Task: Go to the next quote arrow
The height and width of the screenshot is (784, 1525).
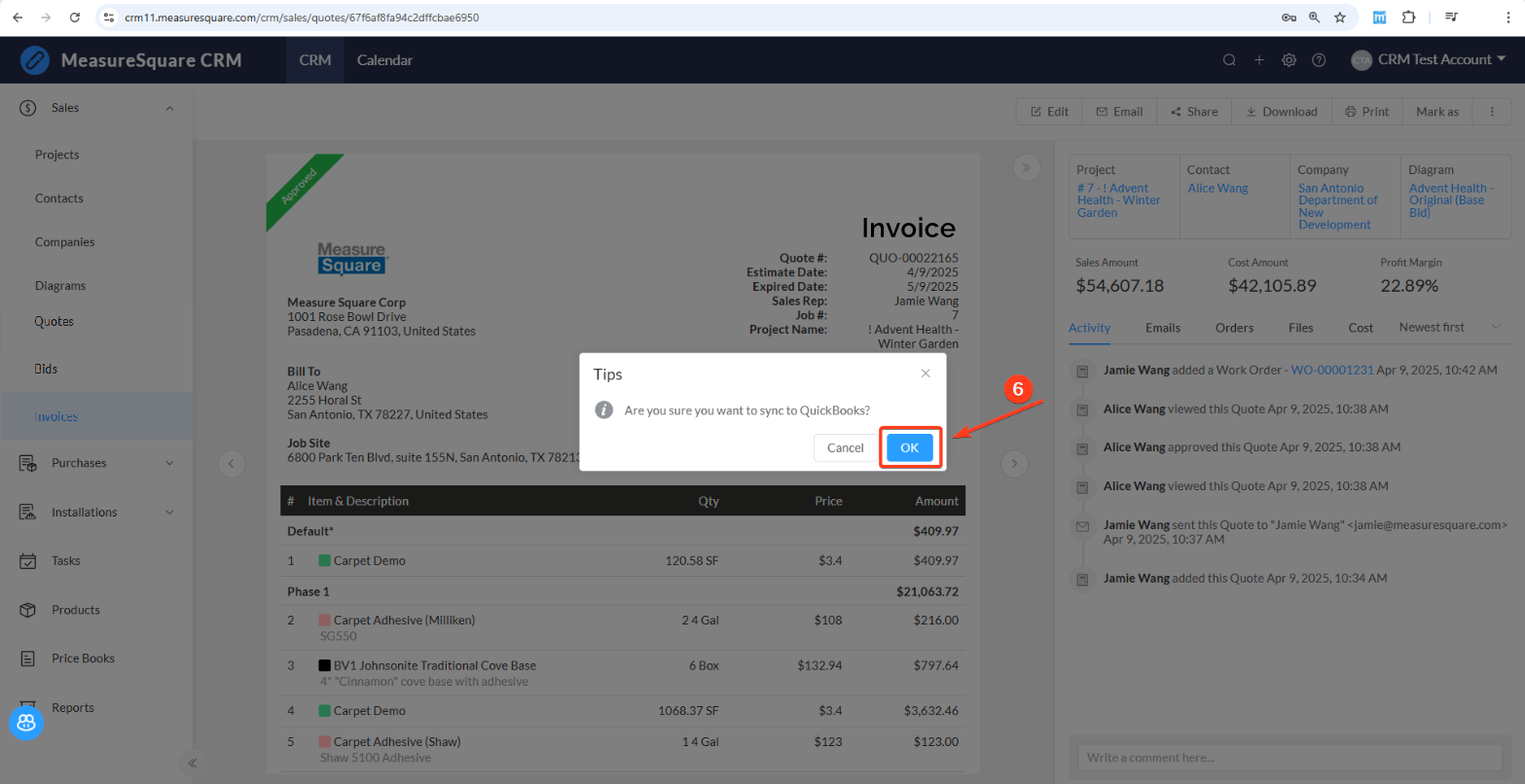Action: point(1014,463)
